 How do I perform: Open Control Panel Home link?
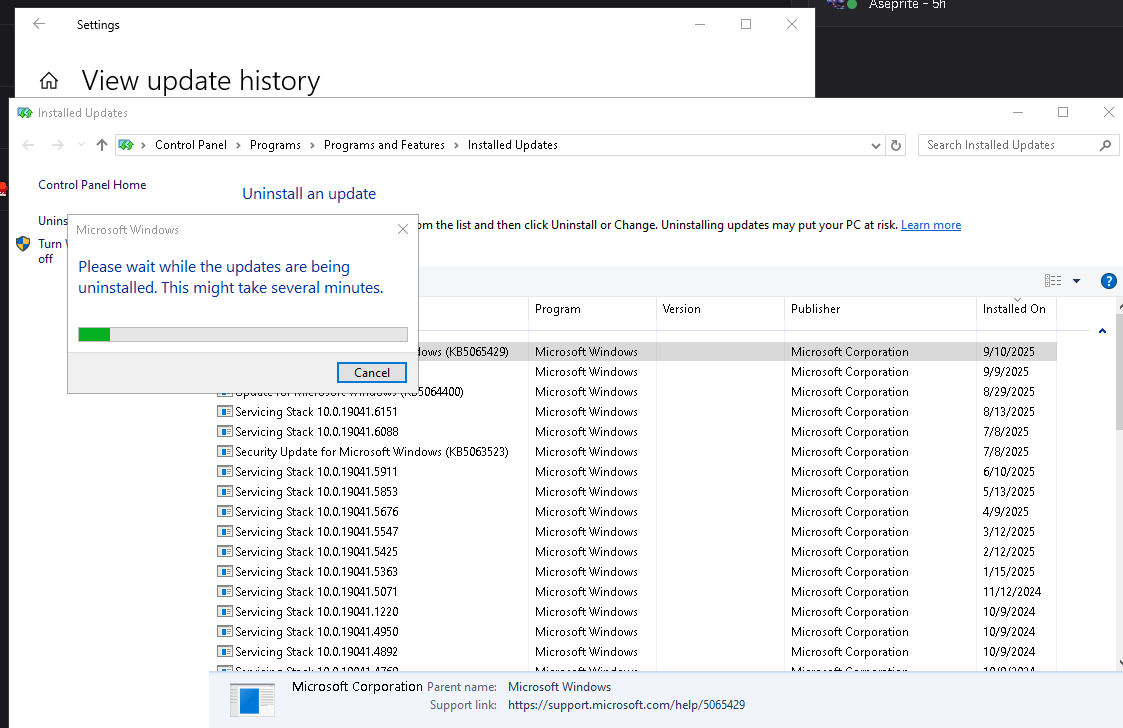click(92, 185)
